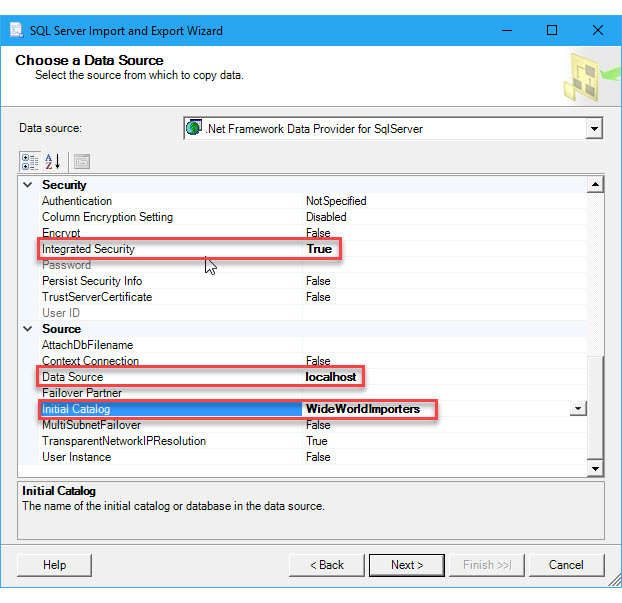Click the data provider globe icon
This screenshot has height=603, width=622.
[x=195, y=128]
